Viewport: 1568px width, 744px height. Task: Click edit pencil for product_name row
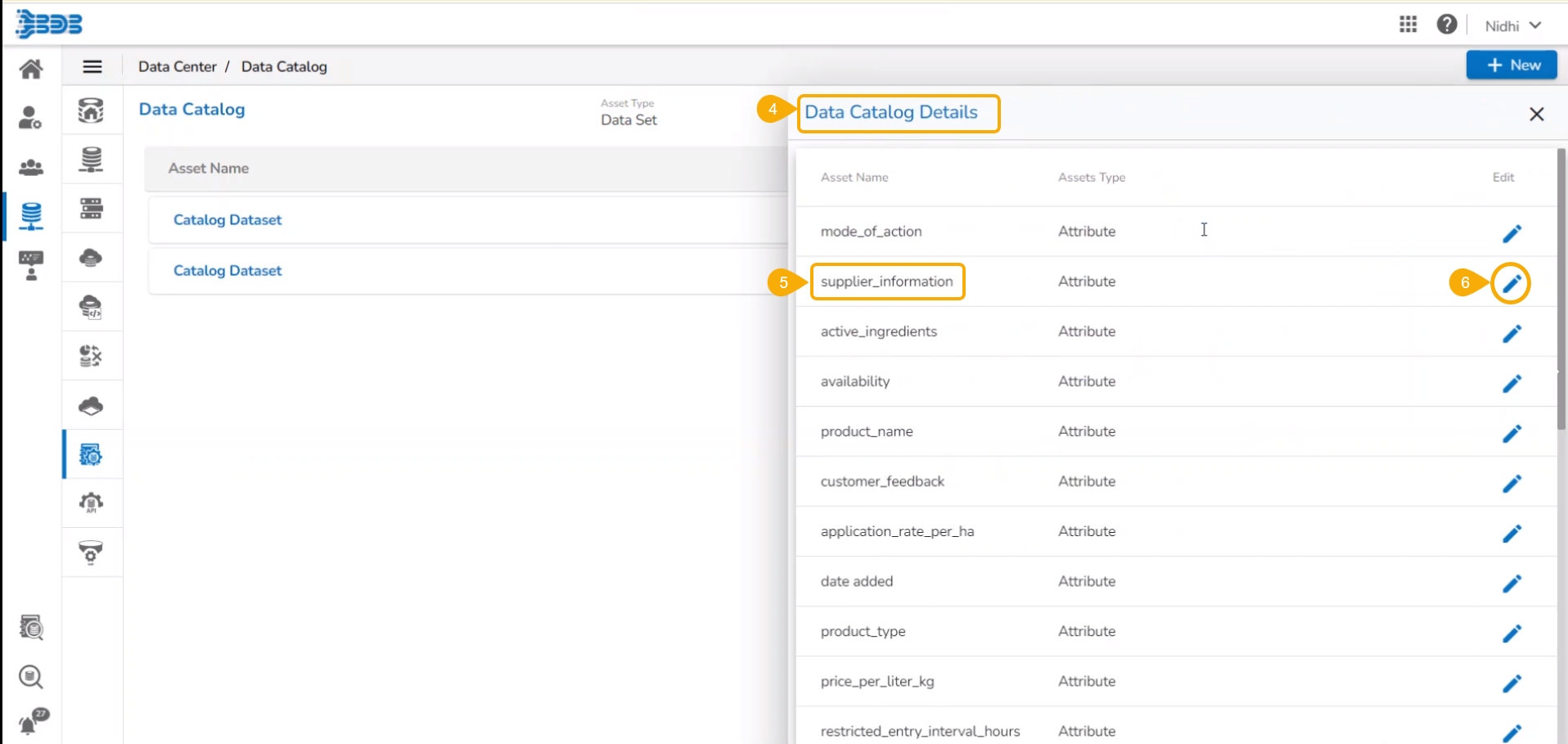pos(1511,433)
